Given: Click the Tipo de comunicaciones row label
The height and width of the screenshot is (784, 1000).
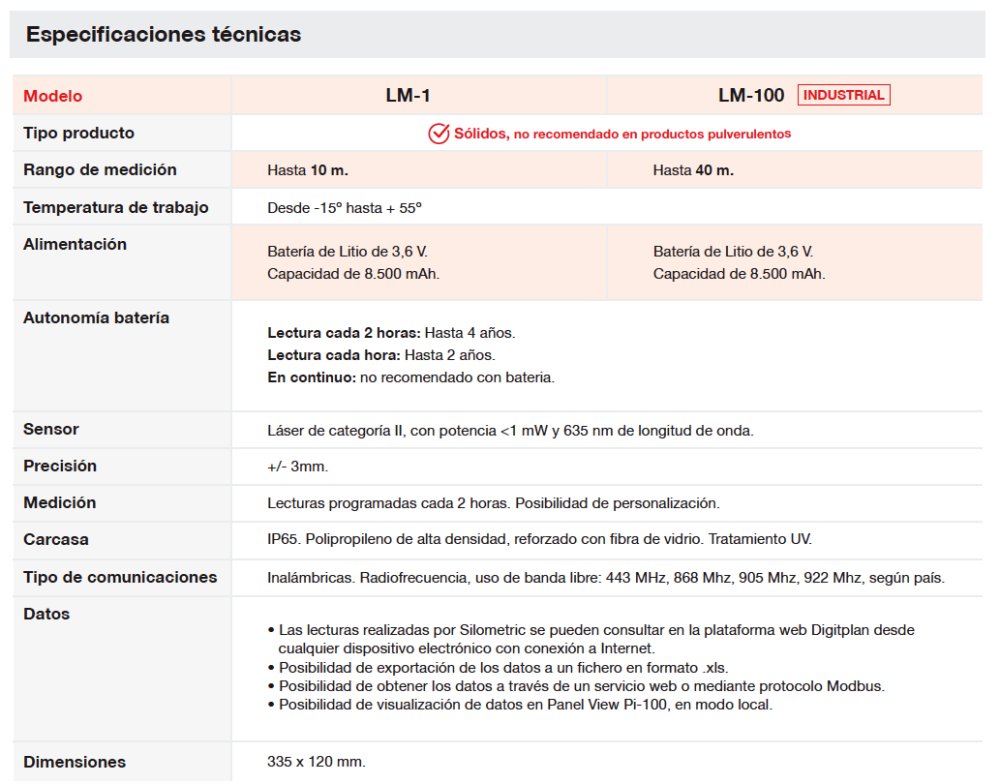Looking at the screenshot, I should tap(120, 577).
